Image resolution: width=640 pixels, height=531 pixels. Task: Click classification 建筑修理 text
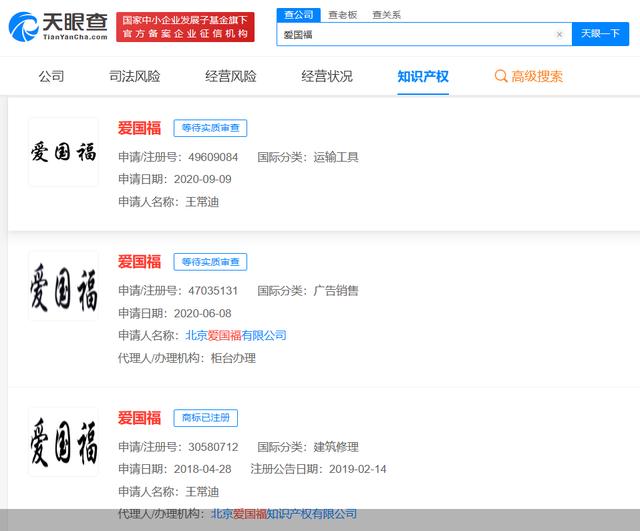coord(336,447)
